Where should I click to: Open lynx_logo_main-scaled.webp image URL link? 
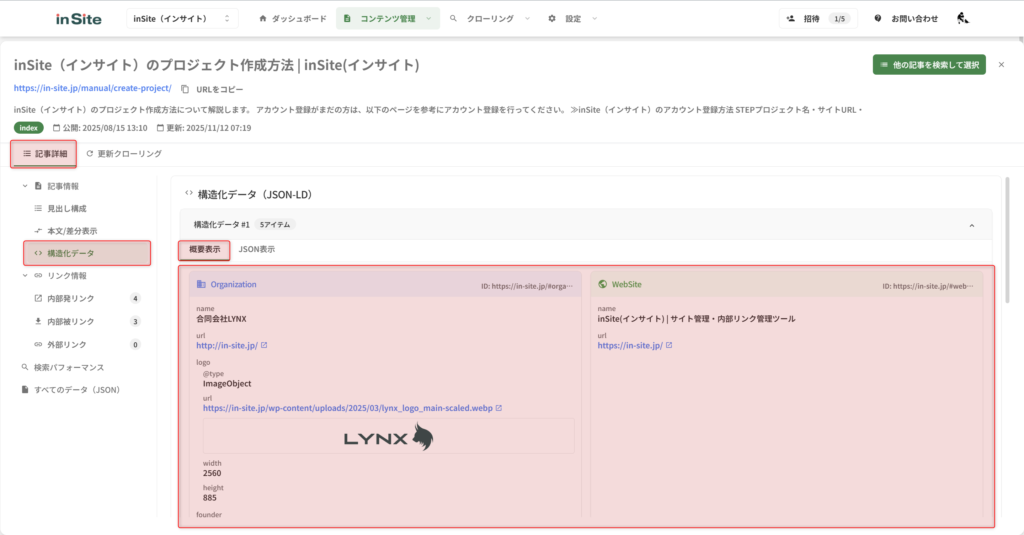(x=347, y=408)
